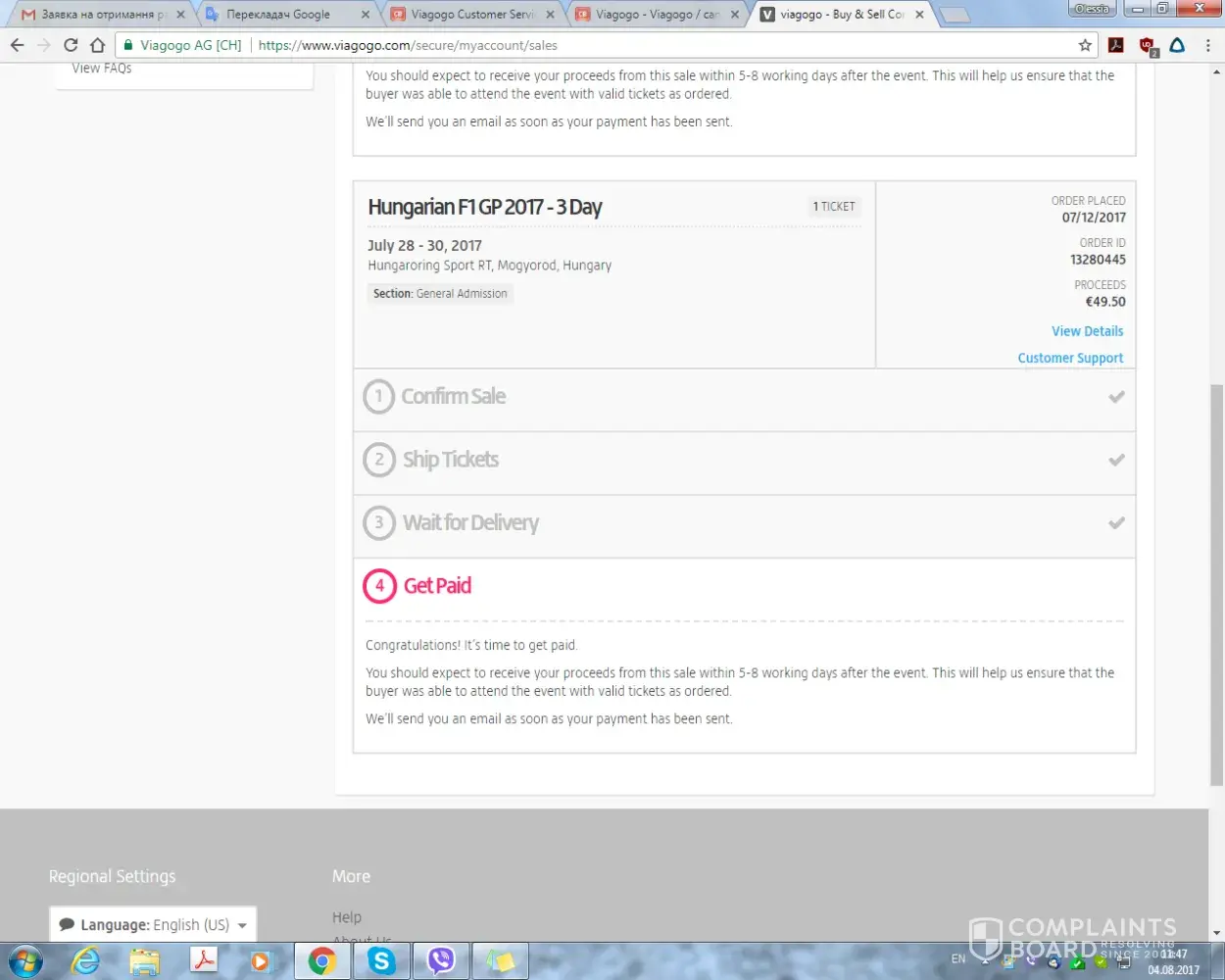
Task: Open Customer Support link
Action: (x=1070, y=358)
